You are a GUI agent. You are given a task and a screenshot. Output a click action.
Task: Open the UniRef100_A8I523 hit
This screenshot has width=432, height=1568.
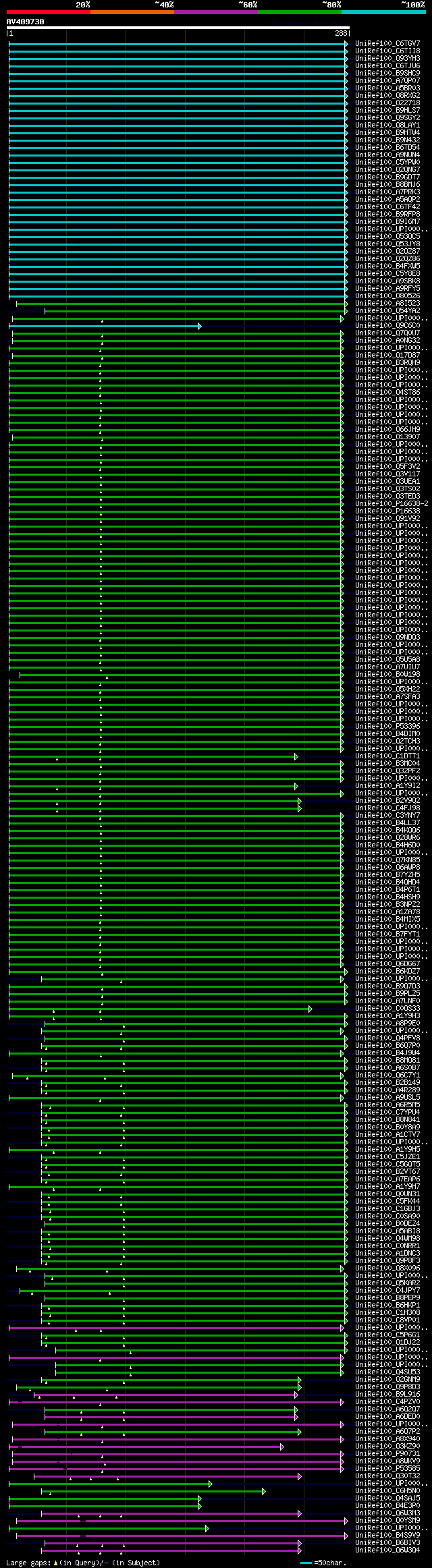(x=387, y=303)
